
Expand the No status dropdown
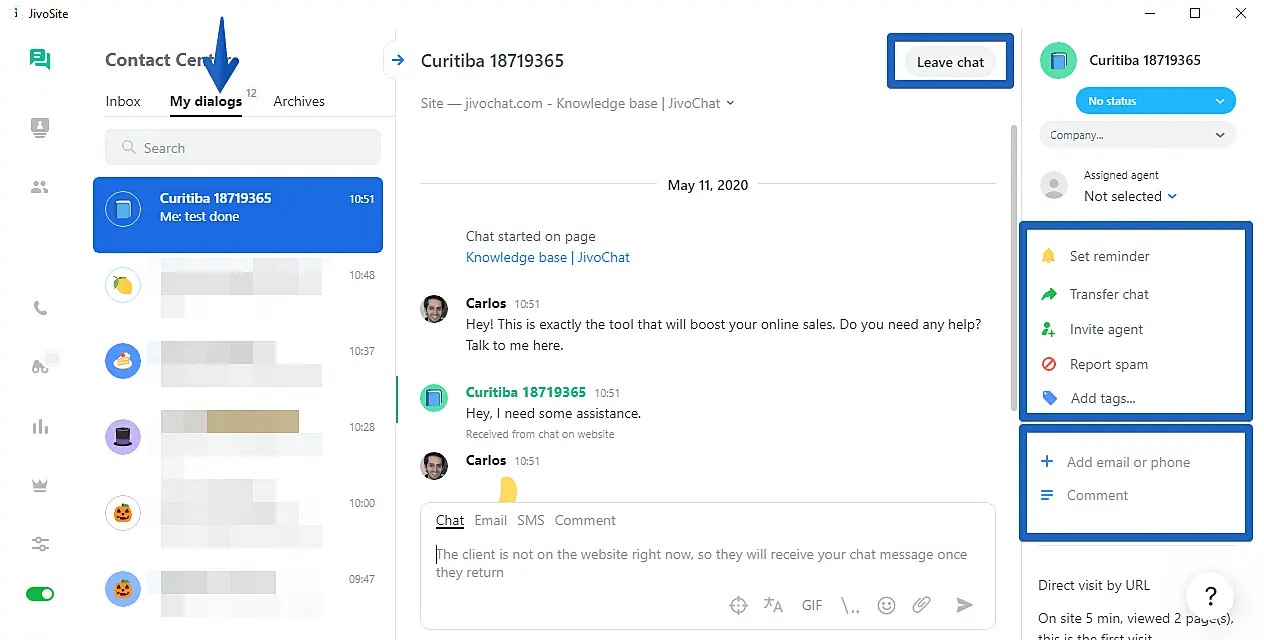point(1155,101)
